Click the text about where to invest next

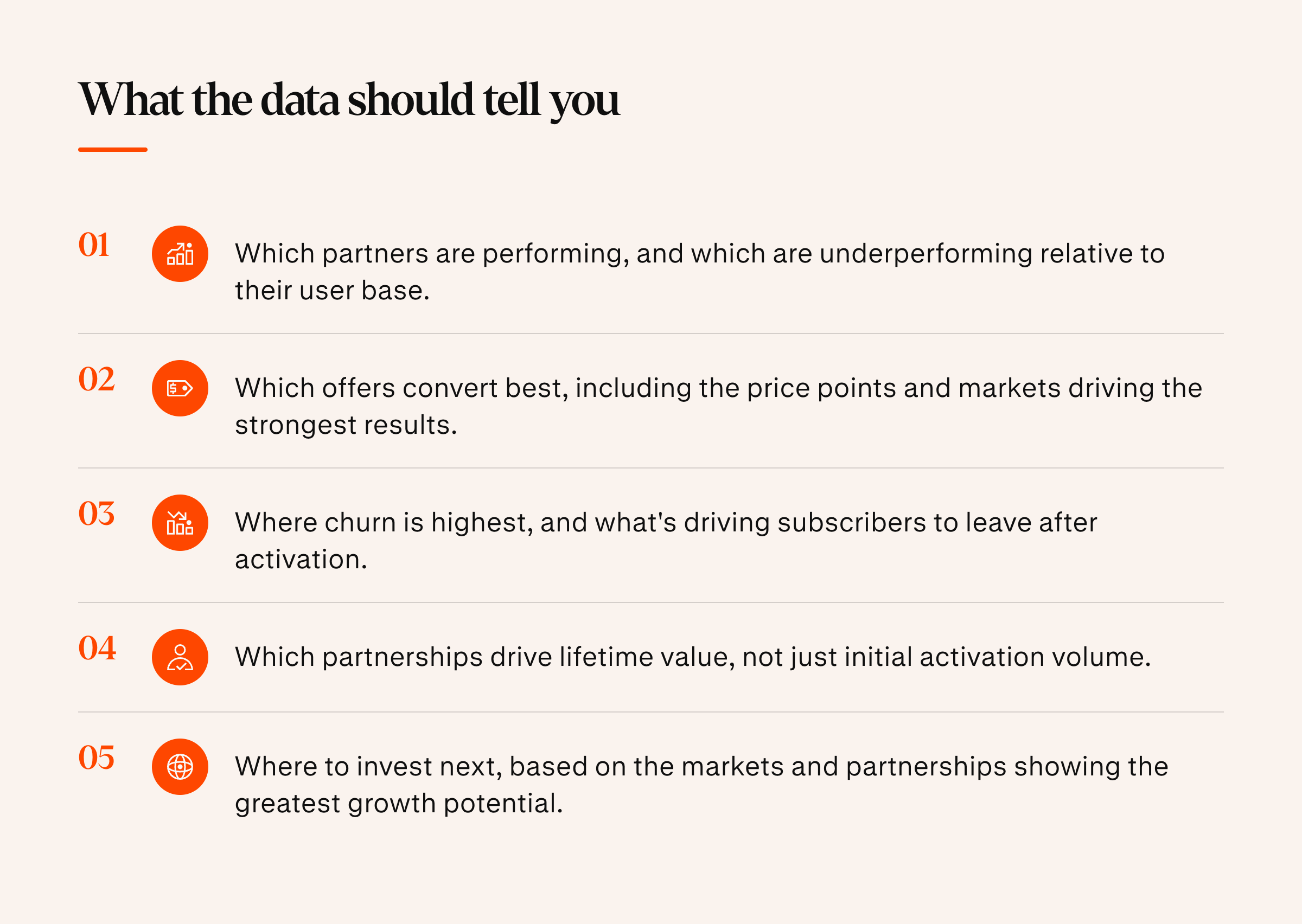(x=701, y=785)
